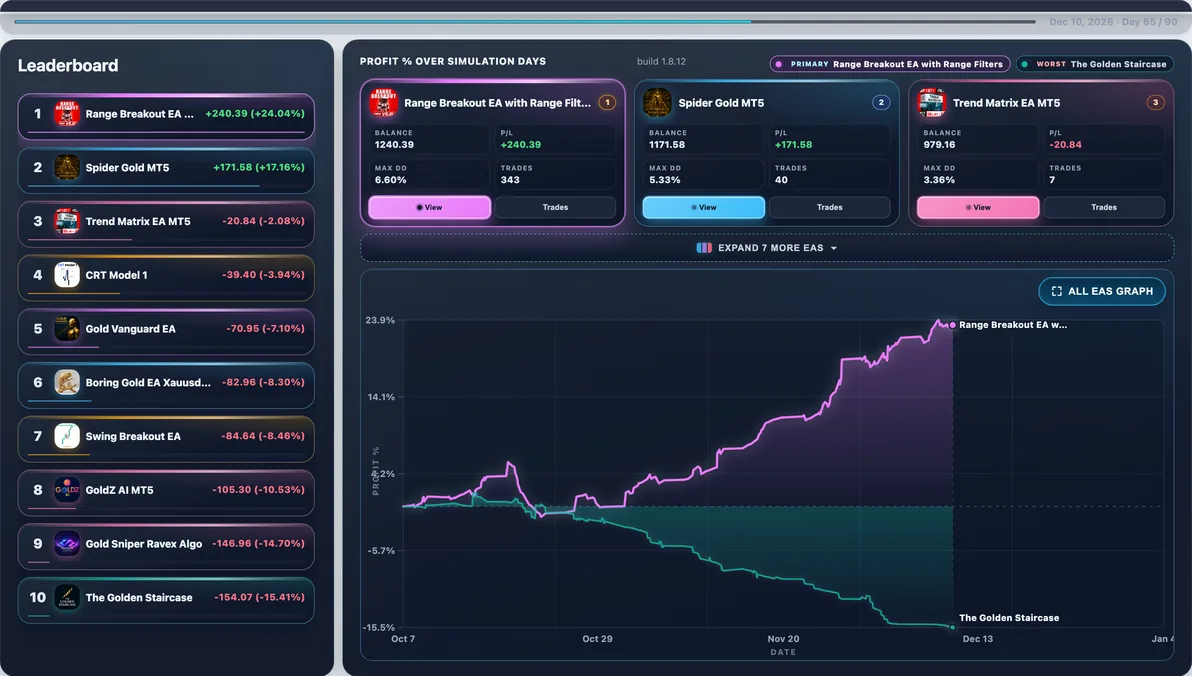Image resolution: width=1192 pixels, height=676 pixels.
Task: Select Spider Gold MT5 leaderboard row
Action: tap(166, 170)
